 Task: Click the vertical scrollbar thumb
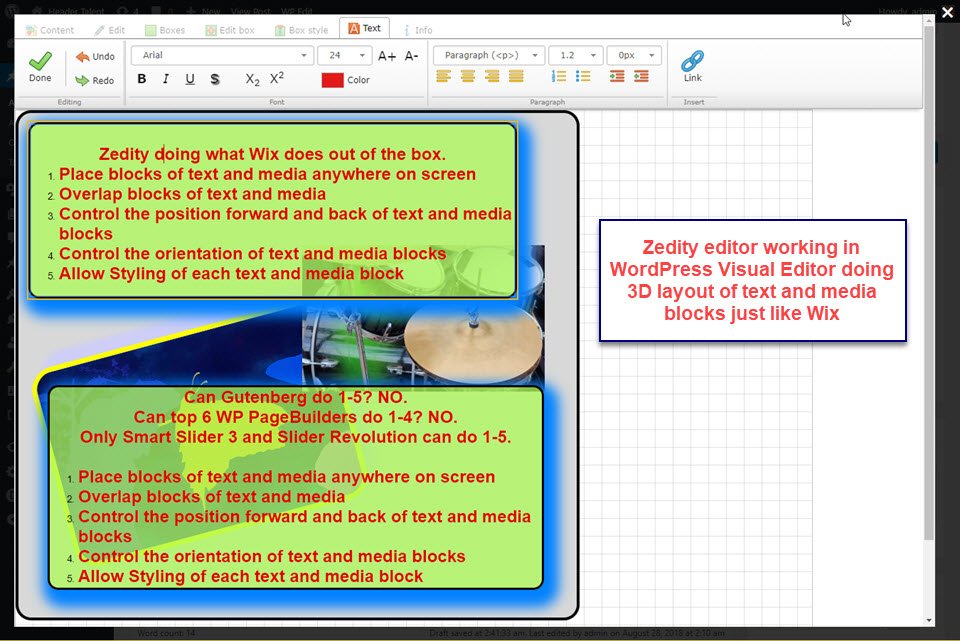[x=929, y=282]
